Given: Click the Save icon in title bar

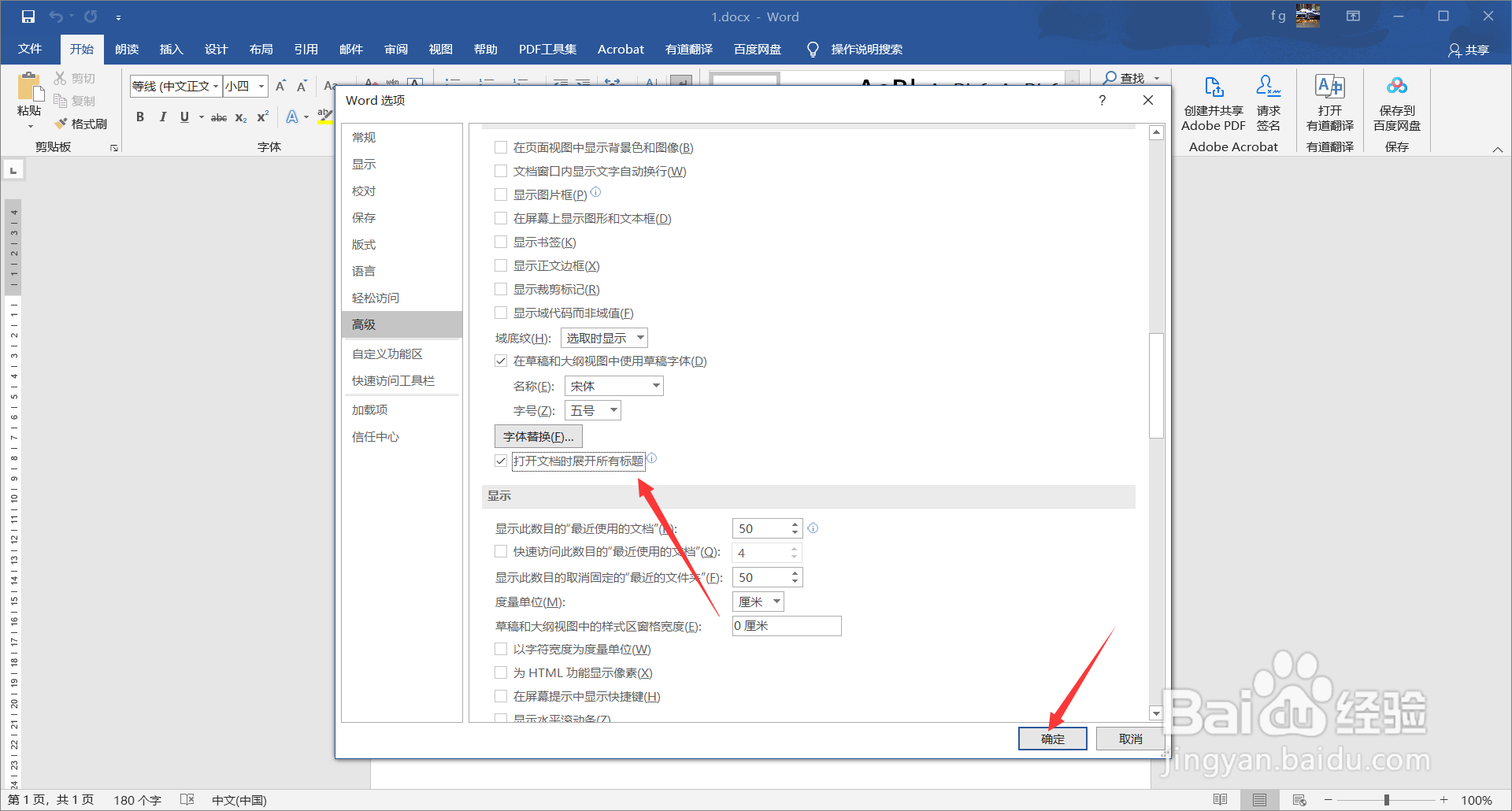Looking at the screenshot, I should click(28, 17).
